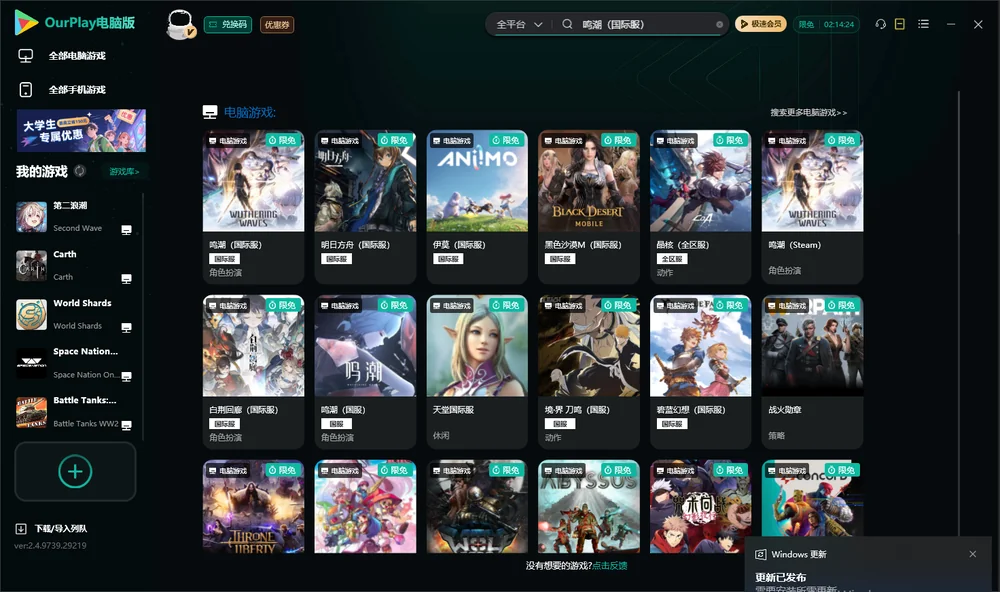Open the user avatar profile

coord(180,24)
